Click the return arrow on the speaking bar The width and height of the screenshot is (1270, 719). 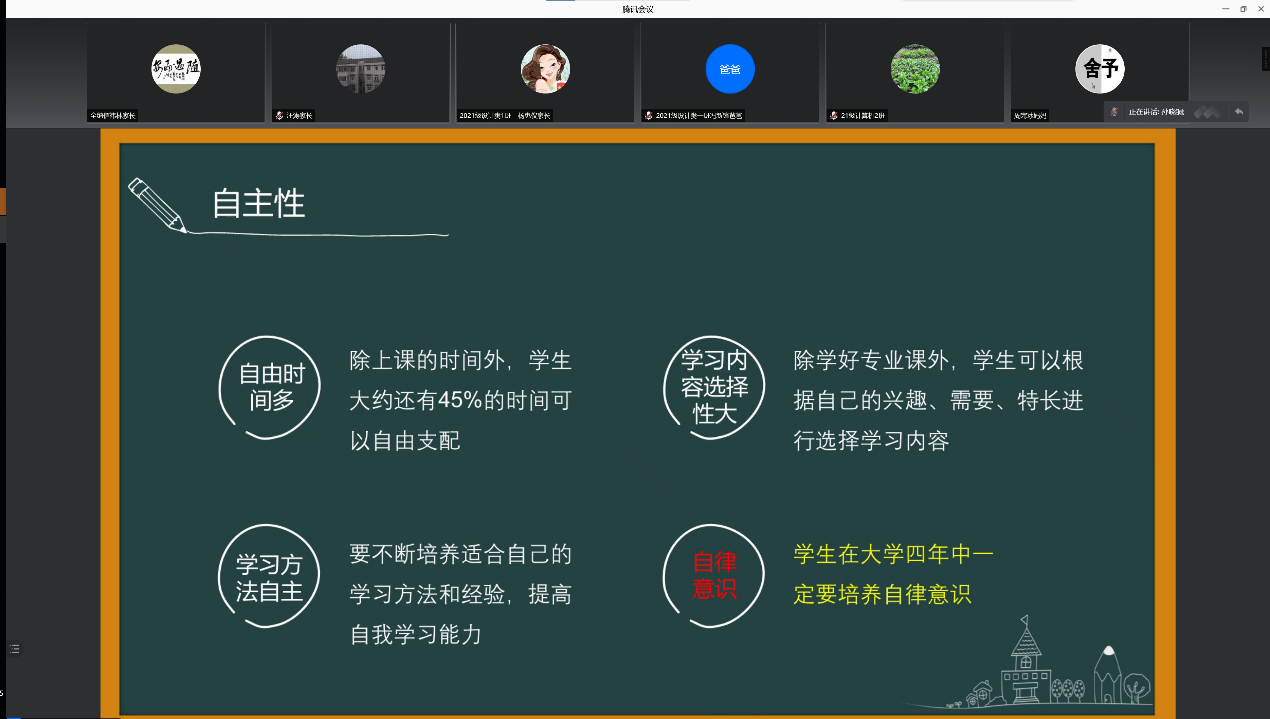(1239, 112)
